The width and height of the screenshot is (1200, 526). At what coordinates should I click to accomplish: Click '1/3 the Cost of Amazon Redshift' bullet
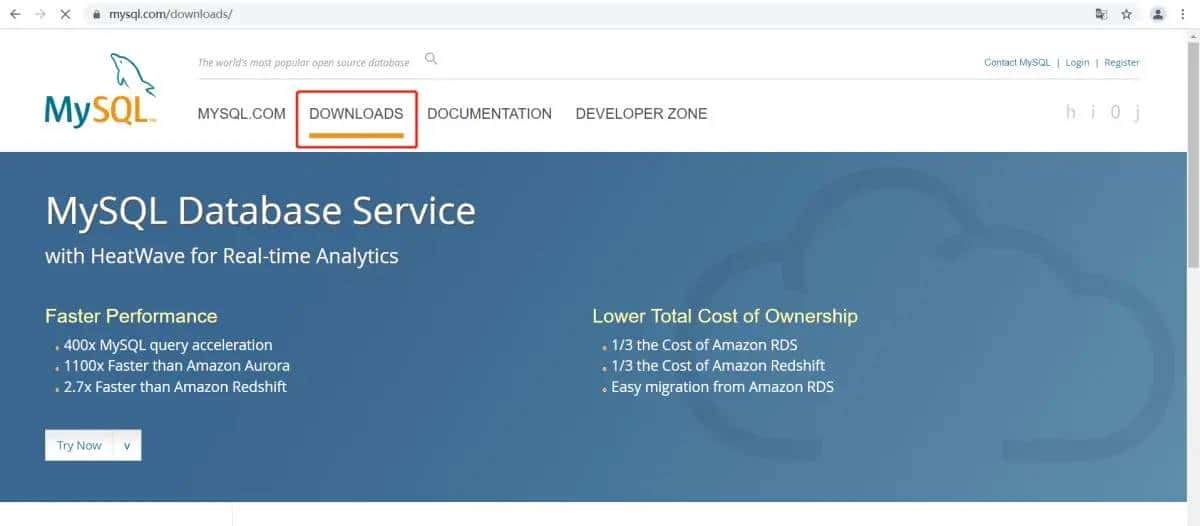pos(718,366)
